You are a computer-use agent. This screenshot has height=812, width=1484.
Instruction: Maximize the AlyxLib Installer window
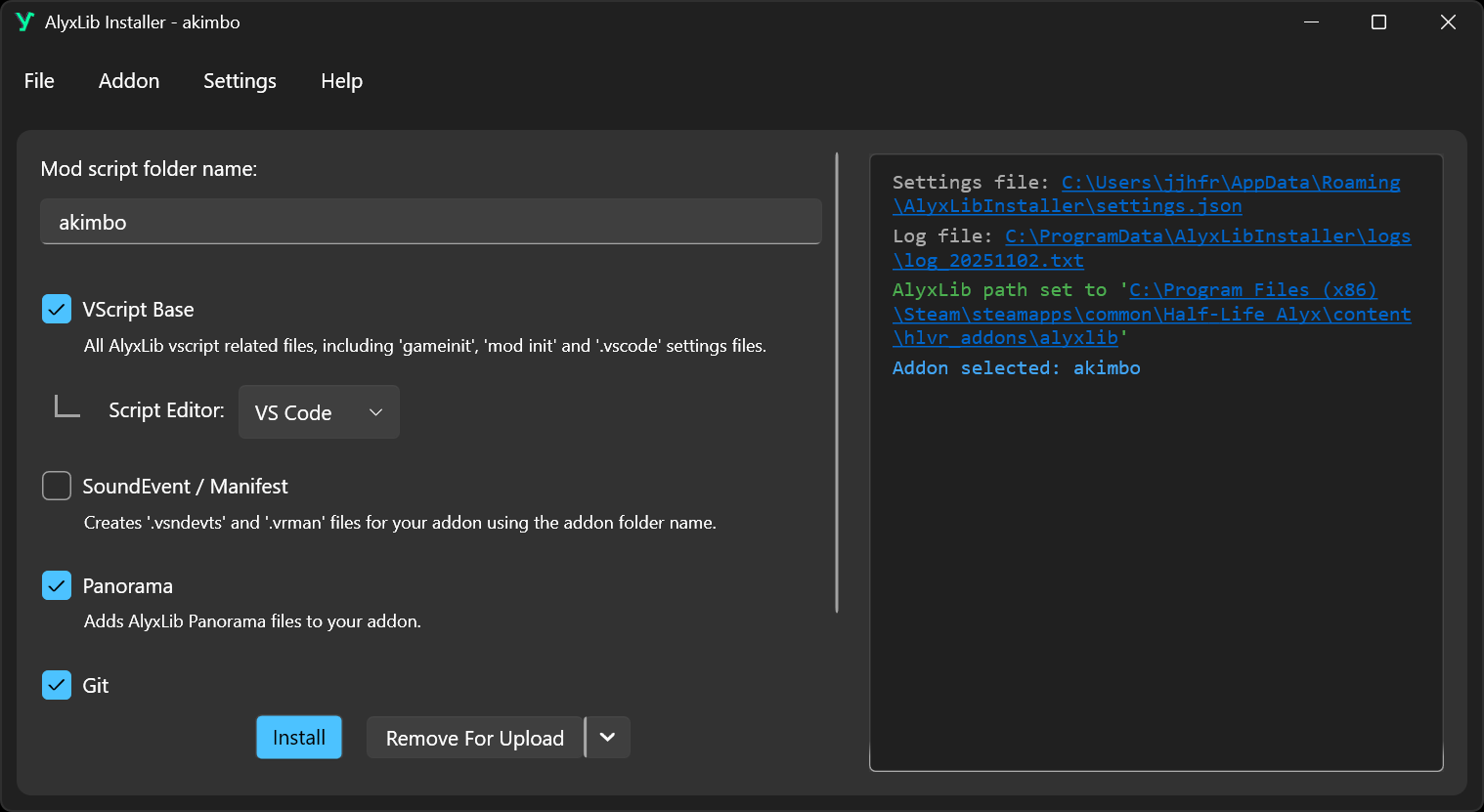click(x=1378, y=21)
